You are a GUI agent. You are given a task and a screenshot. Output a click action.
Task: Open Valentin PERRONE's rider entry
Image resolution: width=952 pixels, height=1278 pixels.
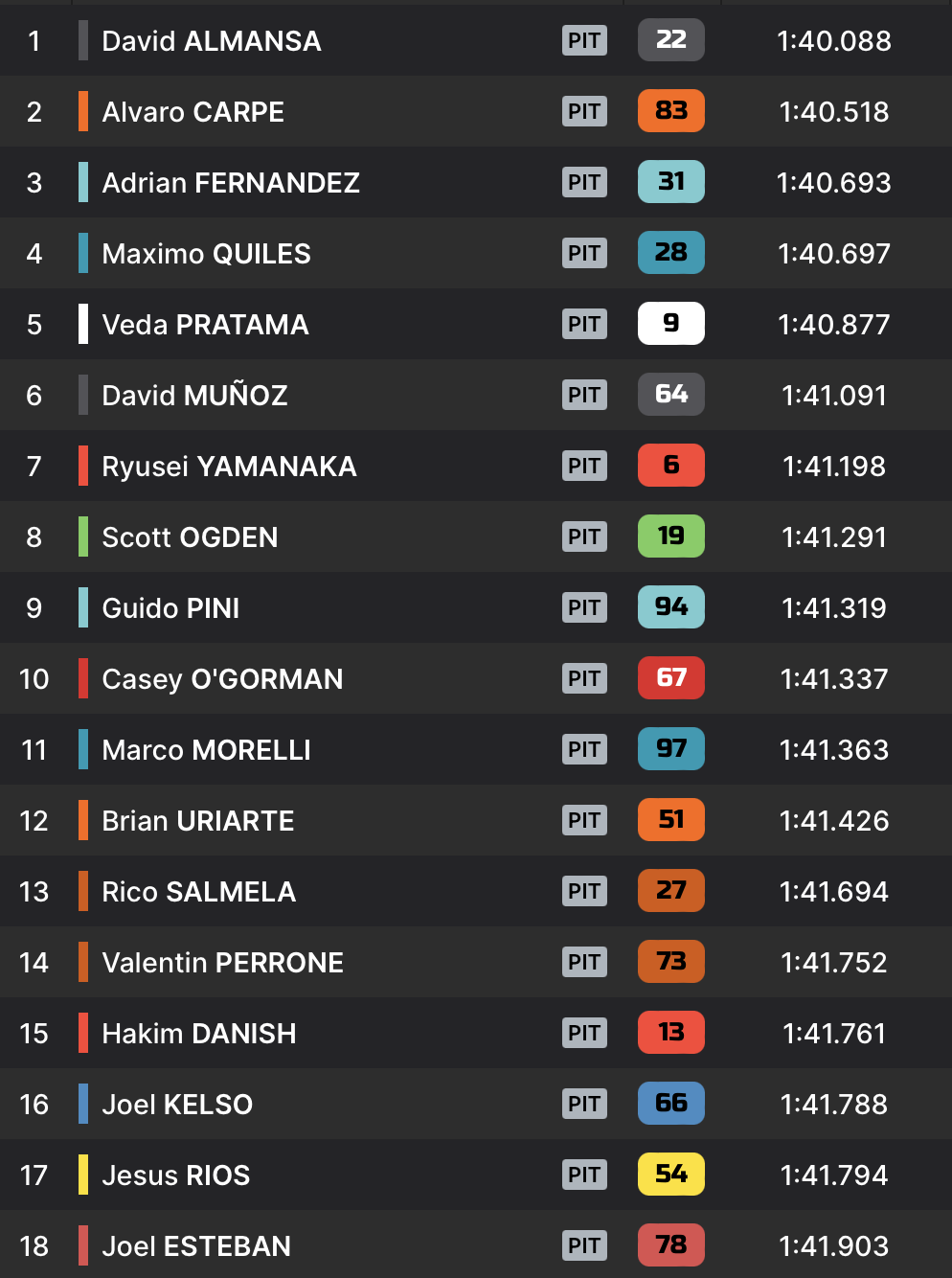(x=222, y=963)
